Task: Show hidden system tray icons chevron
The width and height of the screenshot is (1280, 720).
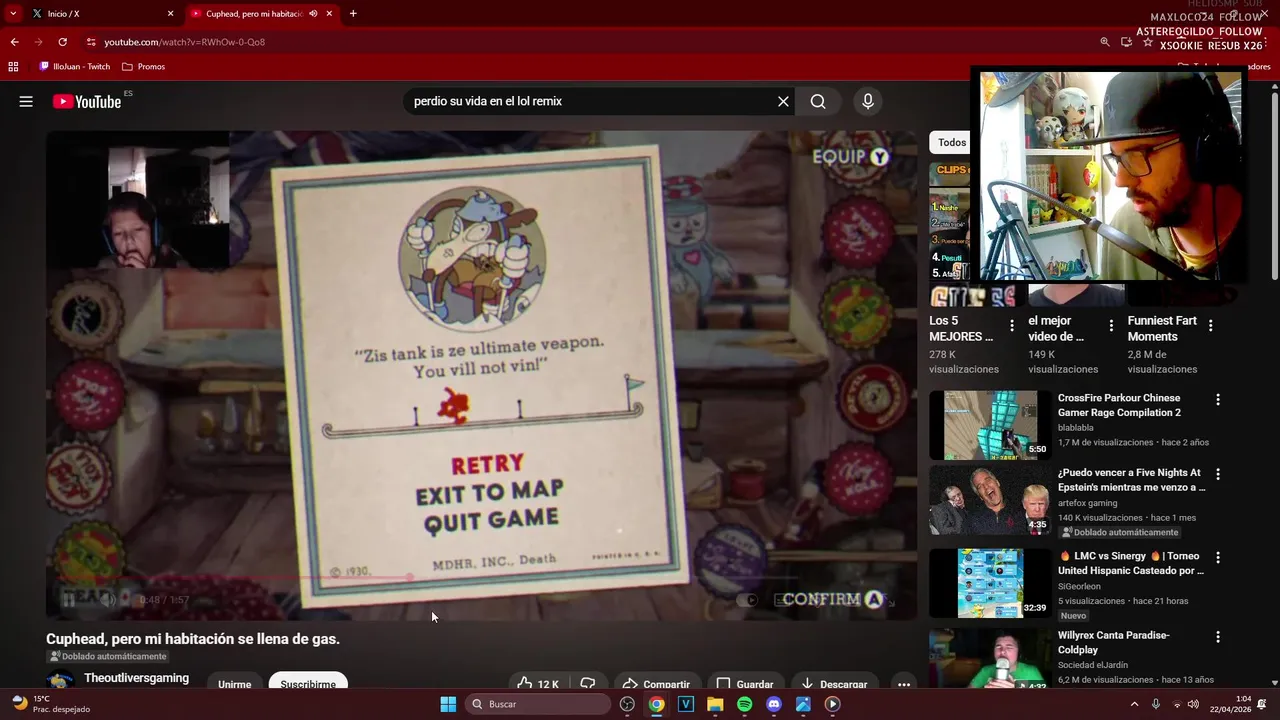Action: pyautogui.click(x=1134, y=704)
